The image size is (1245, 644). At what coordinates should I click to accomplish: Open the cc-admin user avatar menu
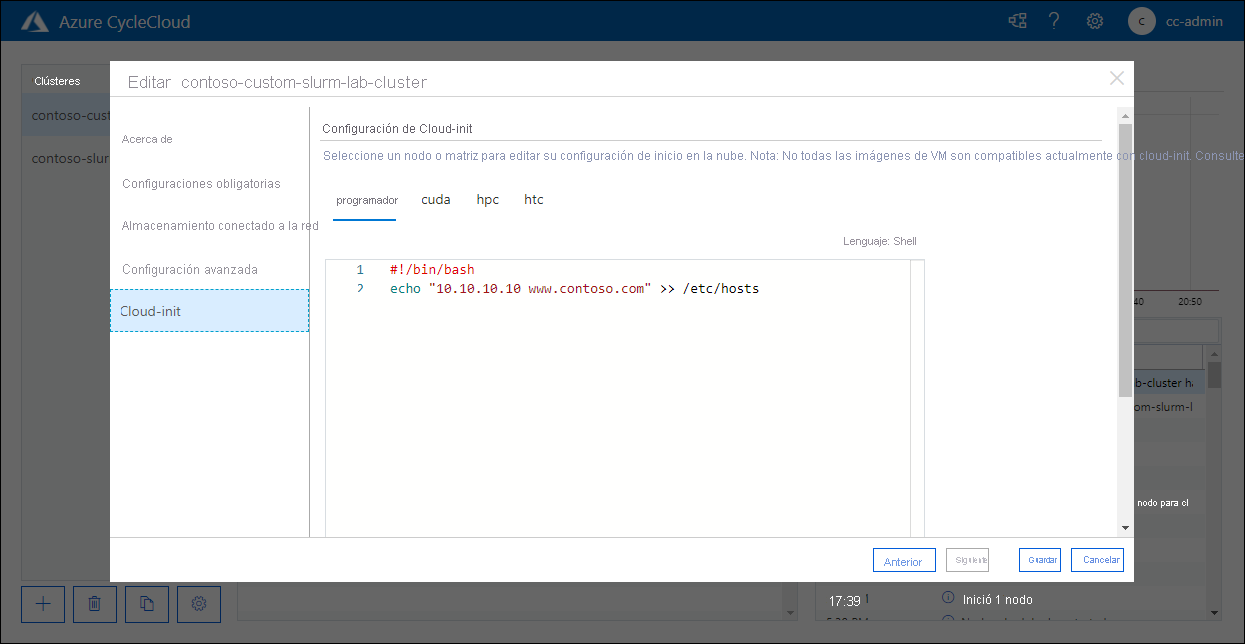tap(1141, 20)
